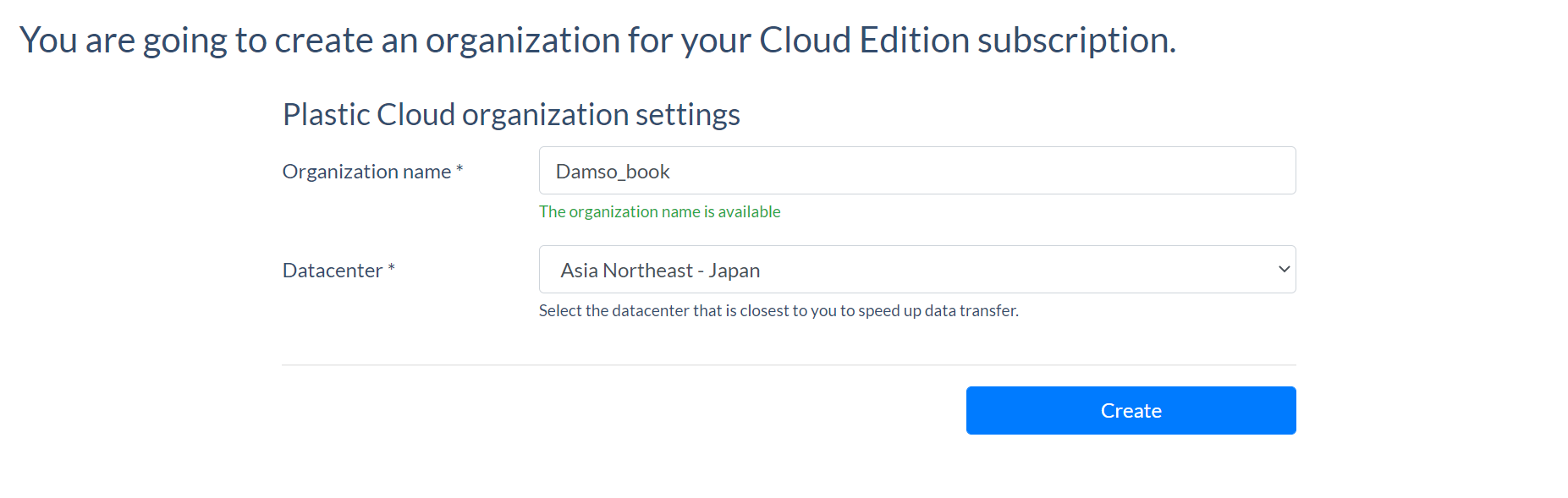Click the 'Organization name *' label
Viewport: 1568px width, 498px height.
pos(373,172)
